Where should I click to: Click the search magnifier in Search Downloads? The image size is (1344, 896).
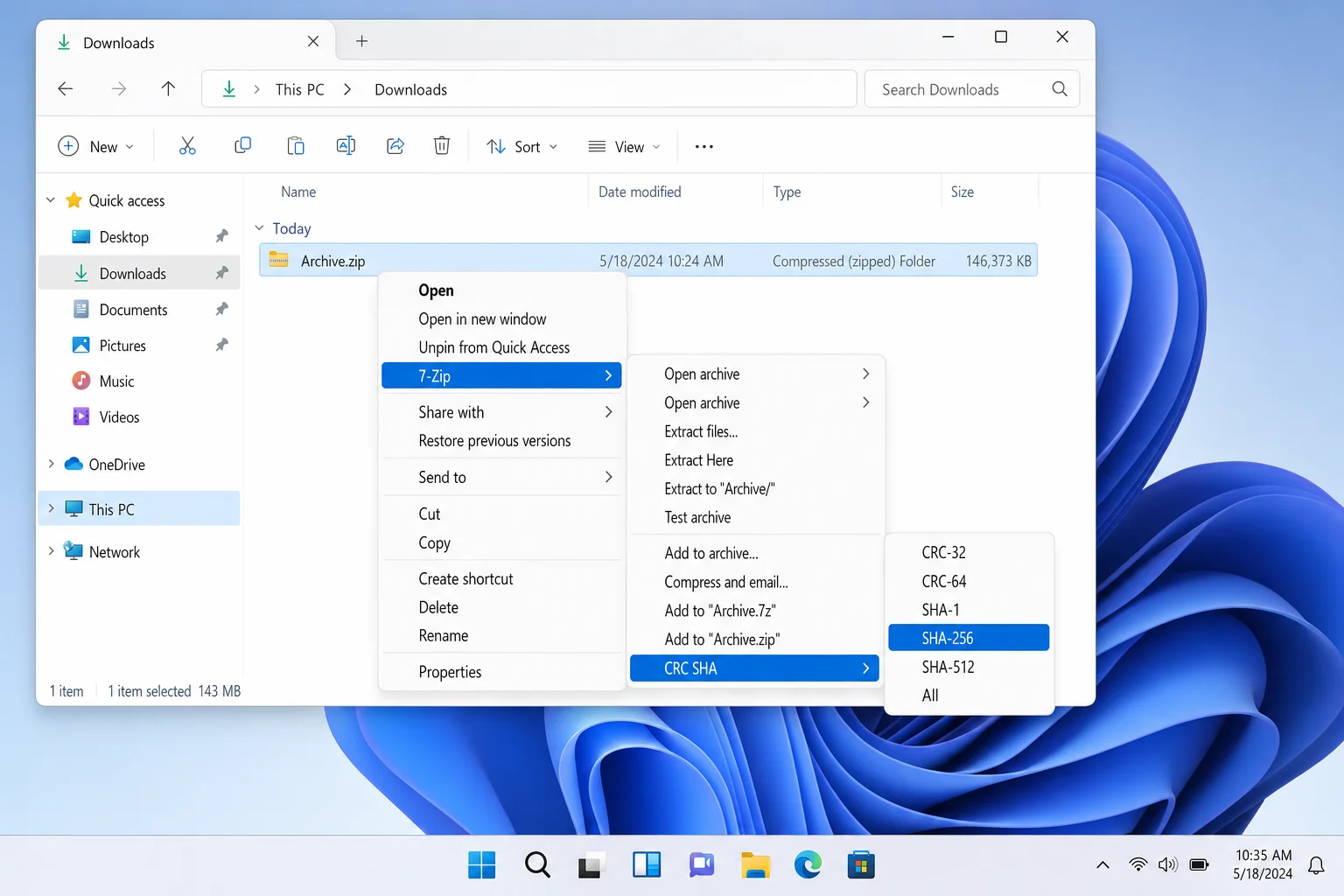[x=1059, y=88]
